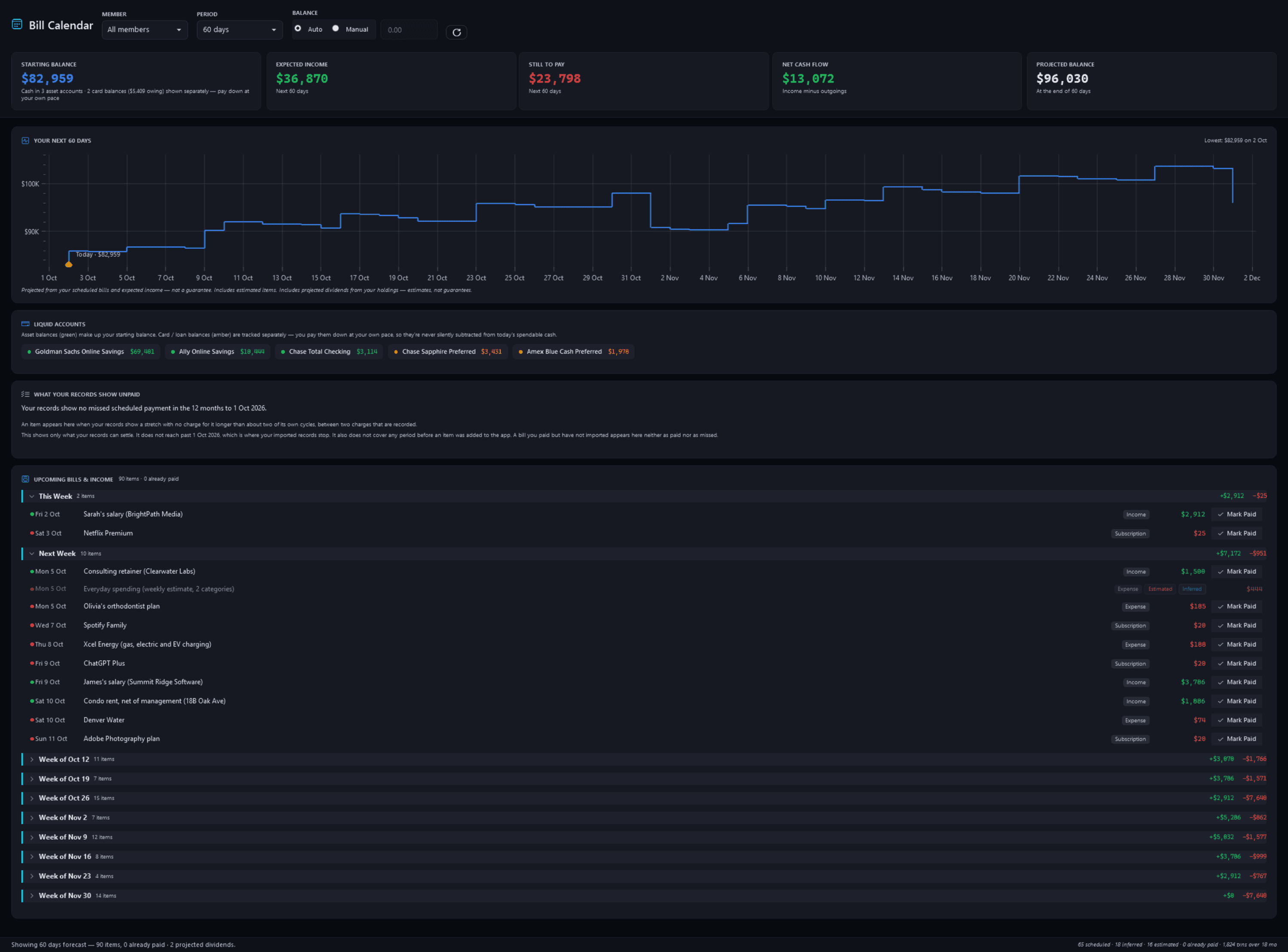Click the Estimated tag on Everyday spending row
This screenshot has height=952, width=1288.
pos(1160,589)
